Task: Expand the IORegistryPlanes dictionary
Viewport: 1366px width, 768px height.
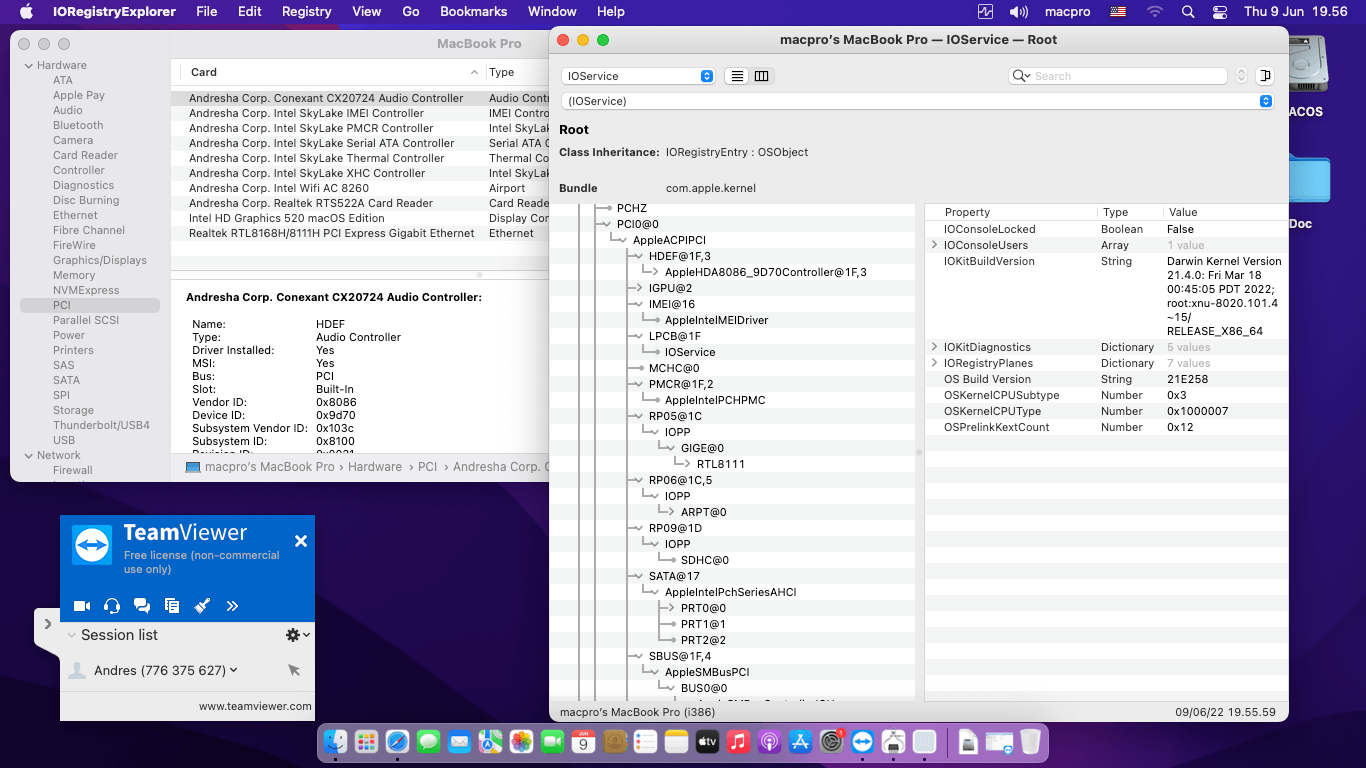Action: click(x=935, y=363)
